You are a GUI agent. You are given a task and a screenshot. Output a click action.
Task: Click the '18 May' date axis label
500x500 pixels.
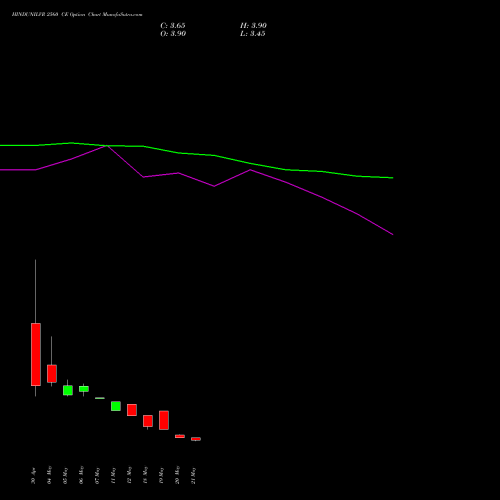point(145,475)
